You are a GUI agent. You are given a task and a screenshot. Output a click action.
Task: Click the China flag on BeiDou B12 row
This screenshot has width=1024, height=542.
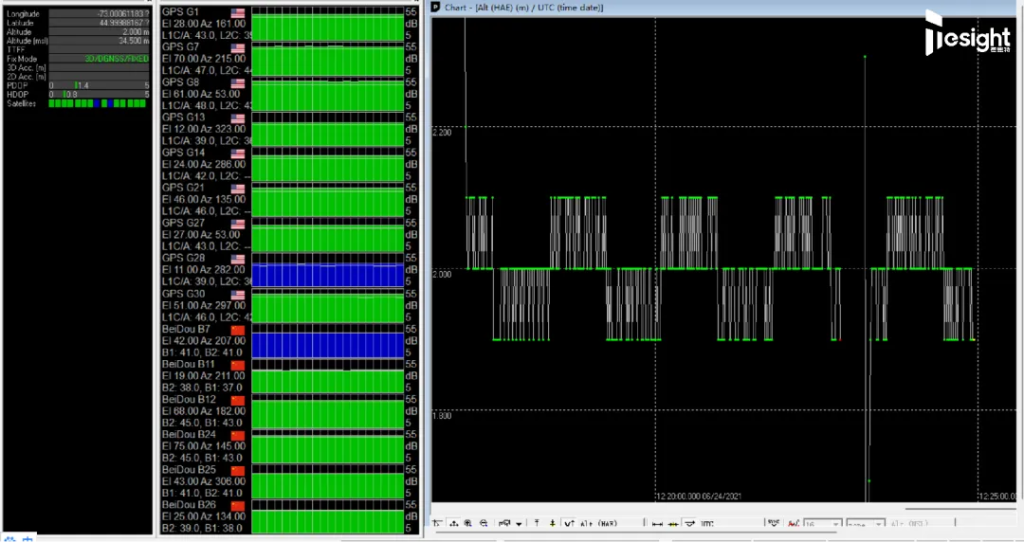click(x=238, y=400)
